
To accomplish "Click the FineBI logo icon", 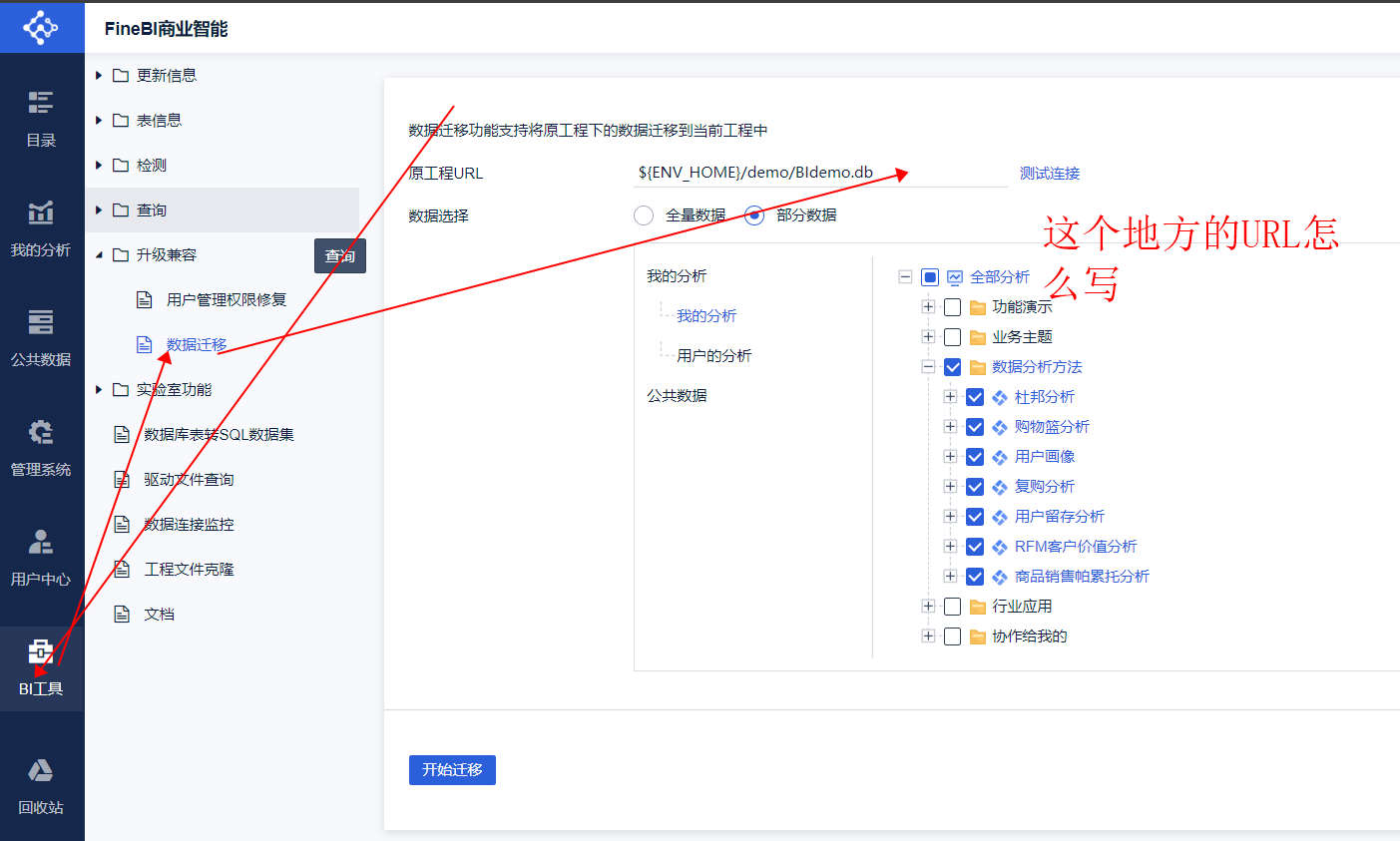I will [x=41, y=27].
